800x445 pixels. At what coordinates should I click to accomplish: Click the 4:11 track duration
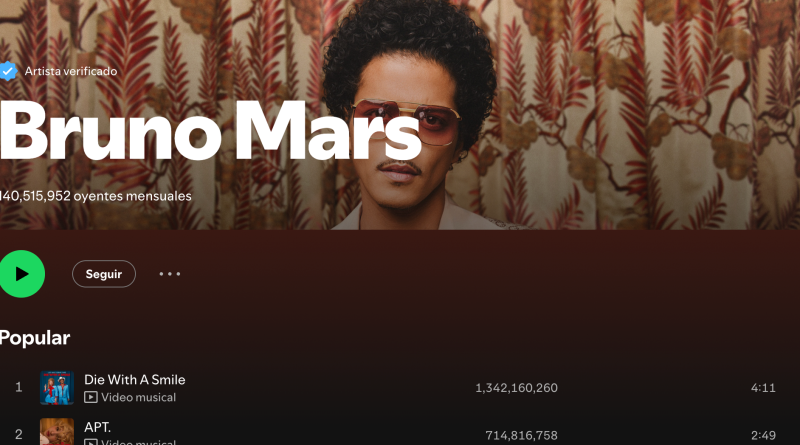763,388
